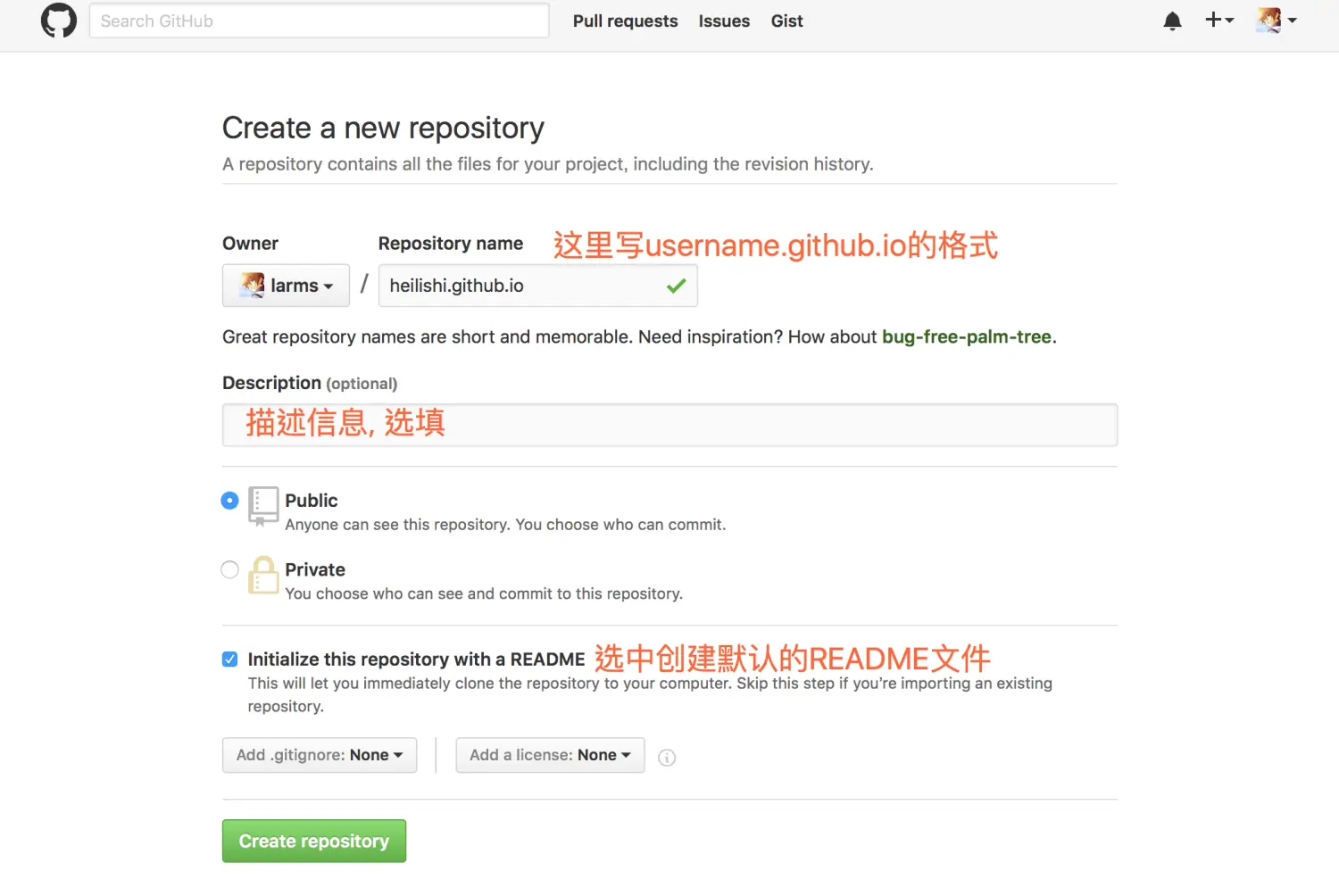The width and height of the screenshot is (1339, 896).
Task: Open Gist in header
Action: 787,21
